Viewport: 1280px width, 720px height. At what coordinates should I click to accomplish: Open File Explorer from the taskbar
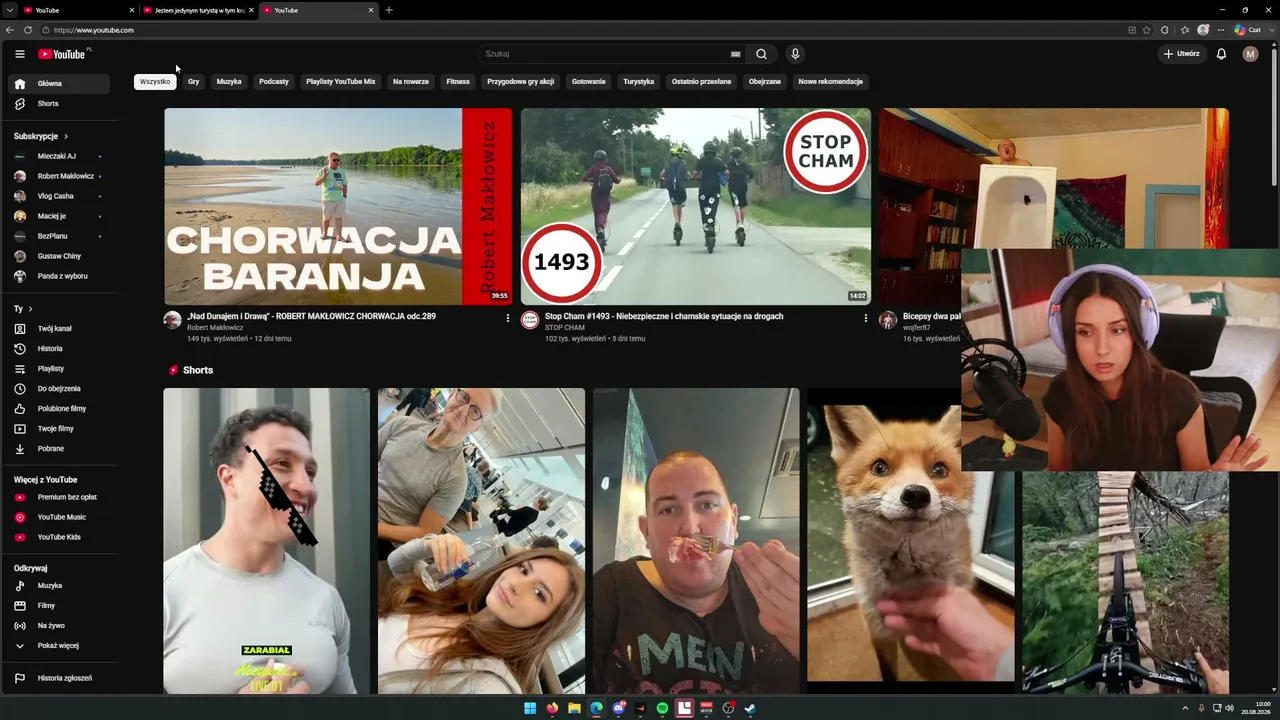574,708
